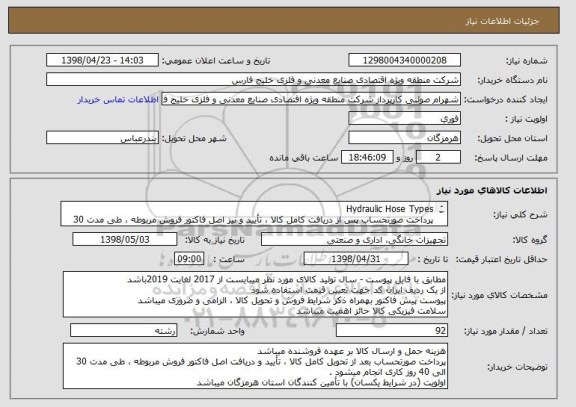Click the Hydraulic Hose Types description box
This screenshot has height=407, width=576.
254,214
